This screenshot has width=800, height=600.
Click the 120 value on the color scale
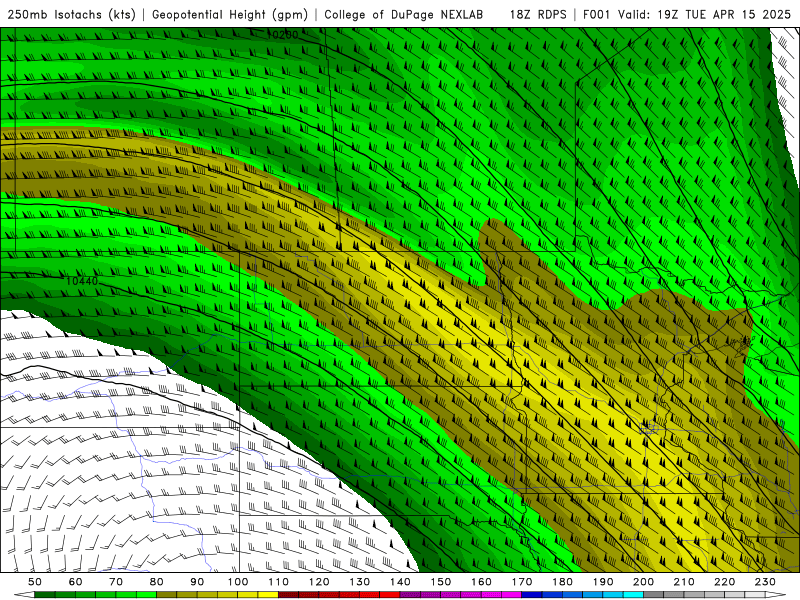[x=319, y=582]
